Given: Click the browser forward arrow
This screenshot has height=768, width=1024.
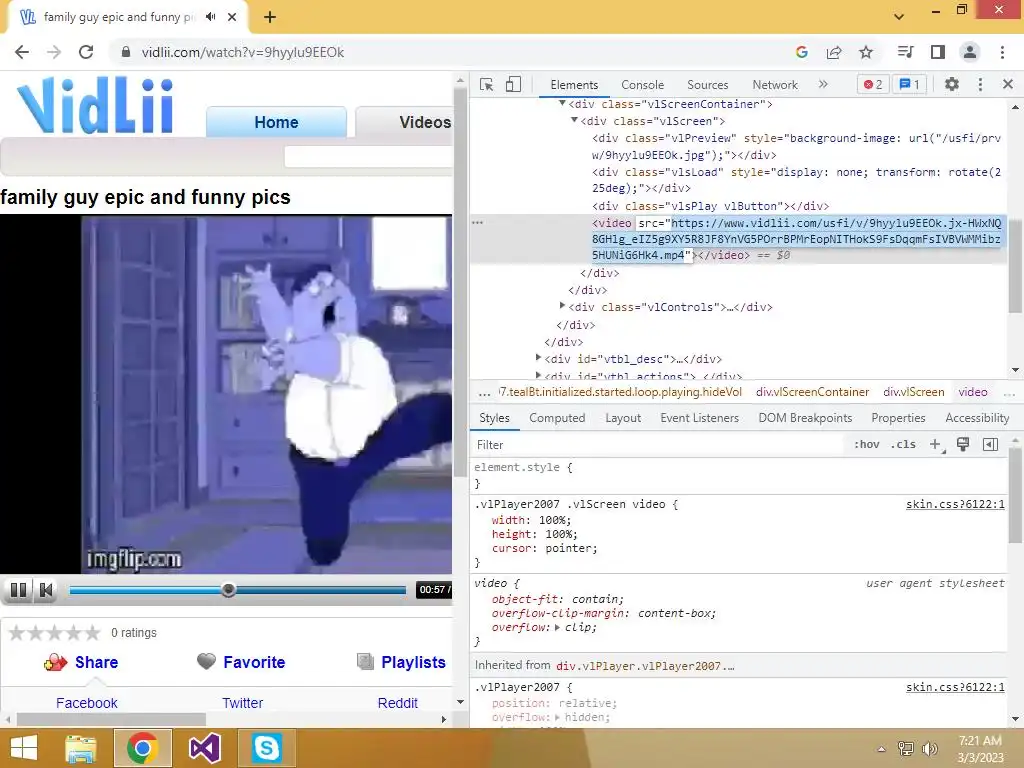Looking at the screenshot, I should click(54, 52).
